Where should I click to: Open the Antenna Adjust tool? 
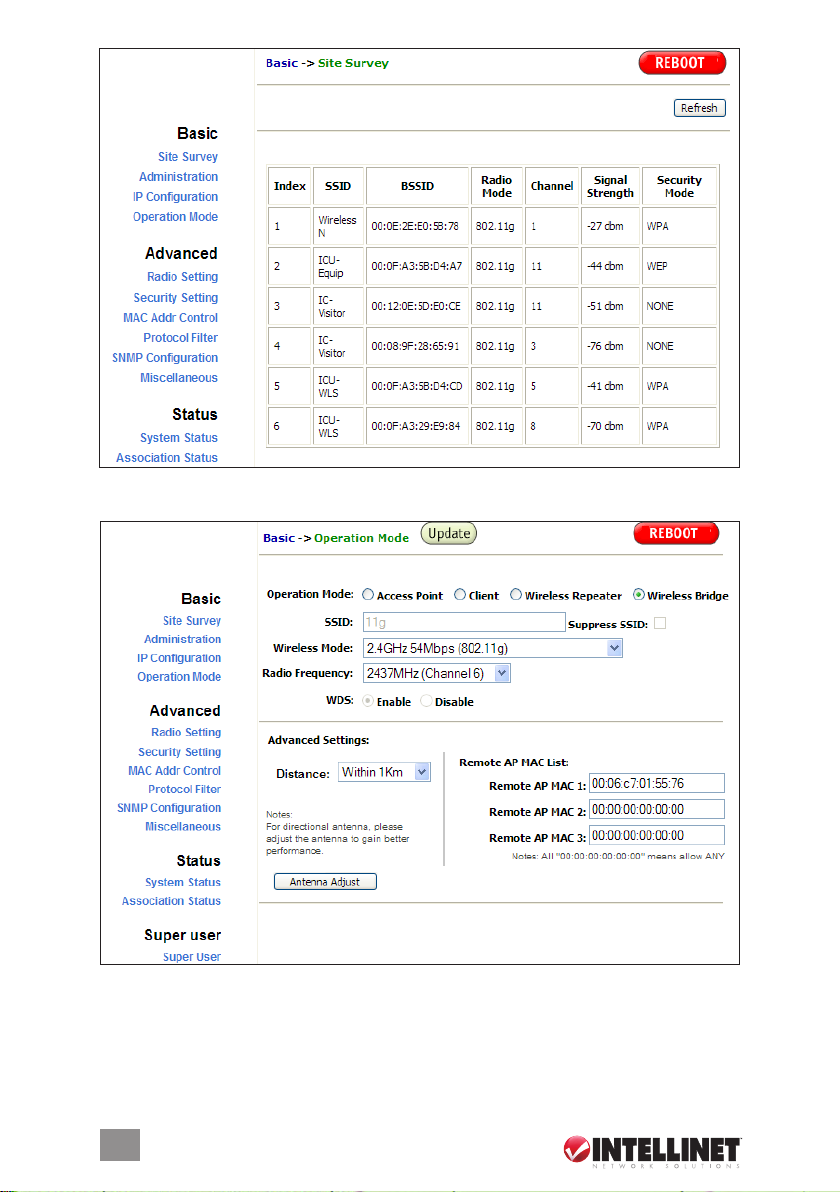point(325,882)
